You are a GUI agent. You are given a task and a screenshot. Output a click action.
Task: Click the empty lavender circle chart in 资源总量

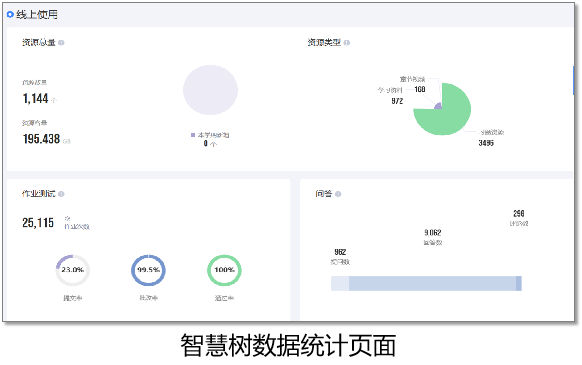[x=210, y=90]
